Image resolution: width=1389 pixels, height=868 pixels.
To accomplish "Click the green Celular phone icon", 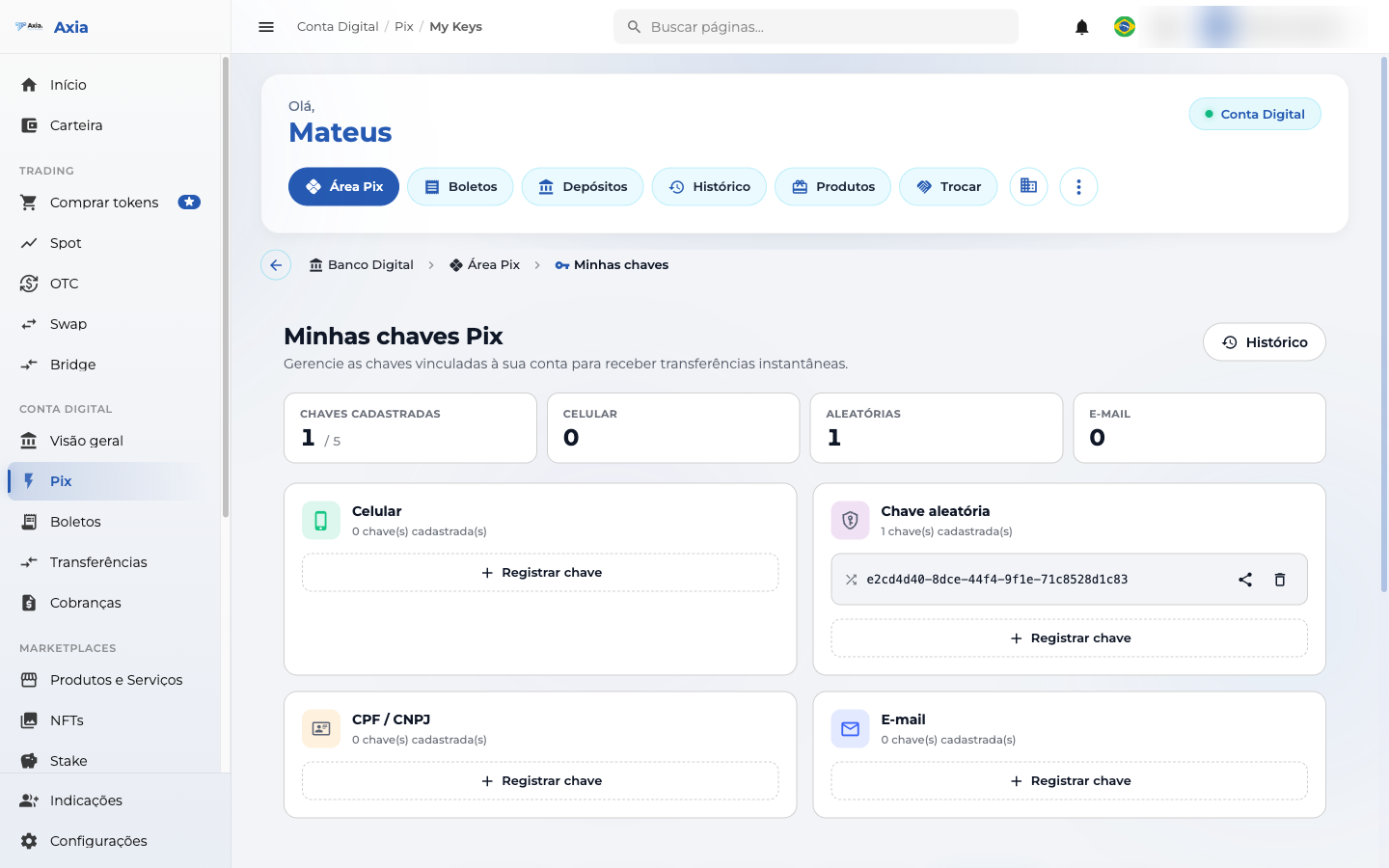I will (321, 521).
